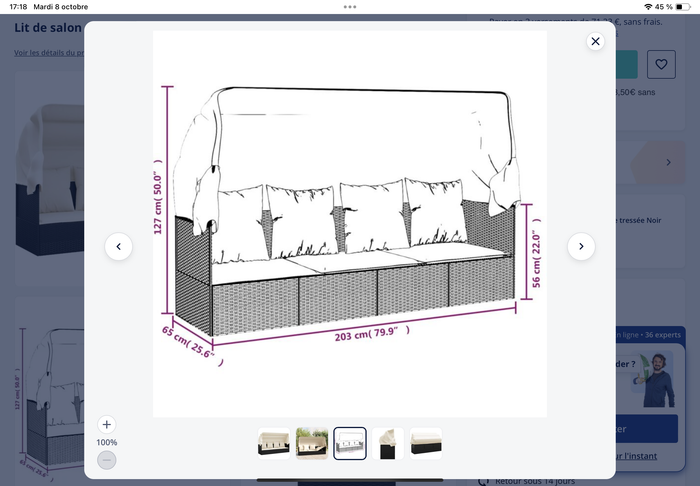Select fifth thumbnail with canopy folded

(x=426, y=443)
